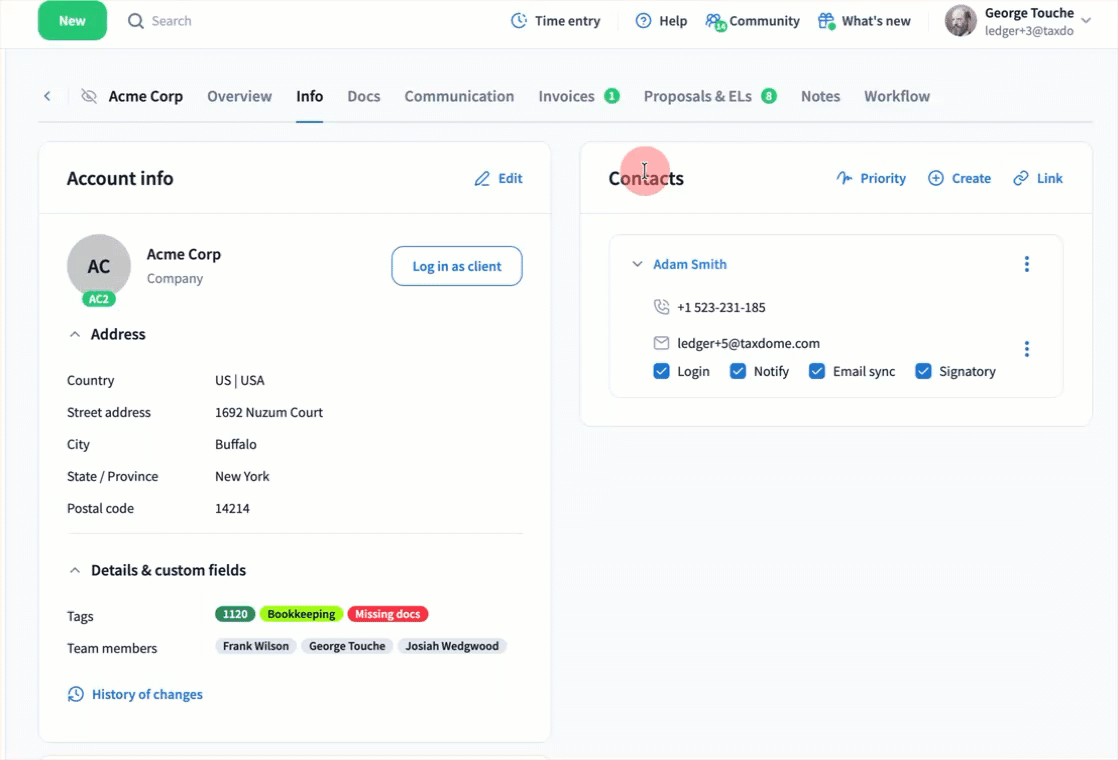Click the ledger+5@taxdome.com email text
Image resolution: width=1118 pixels, height=760 pixels.
tap(748, 343)
